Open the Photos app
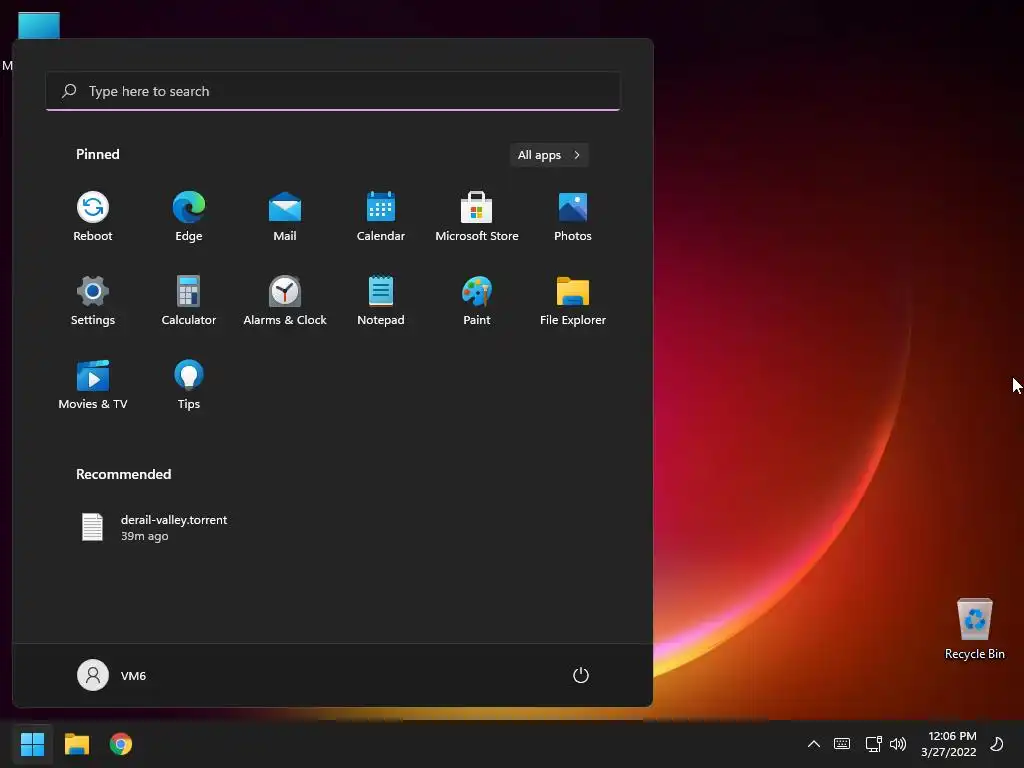The height and width of the screenshot is (768, 1024). [x=573, y=217]
